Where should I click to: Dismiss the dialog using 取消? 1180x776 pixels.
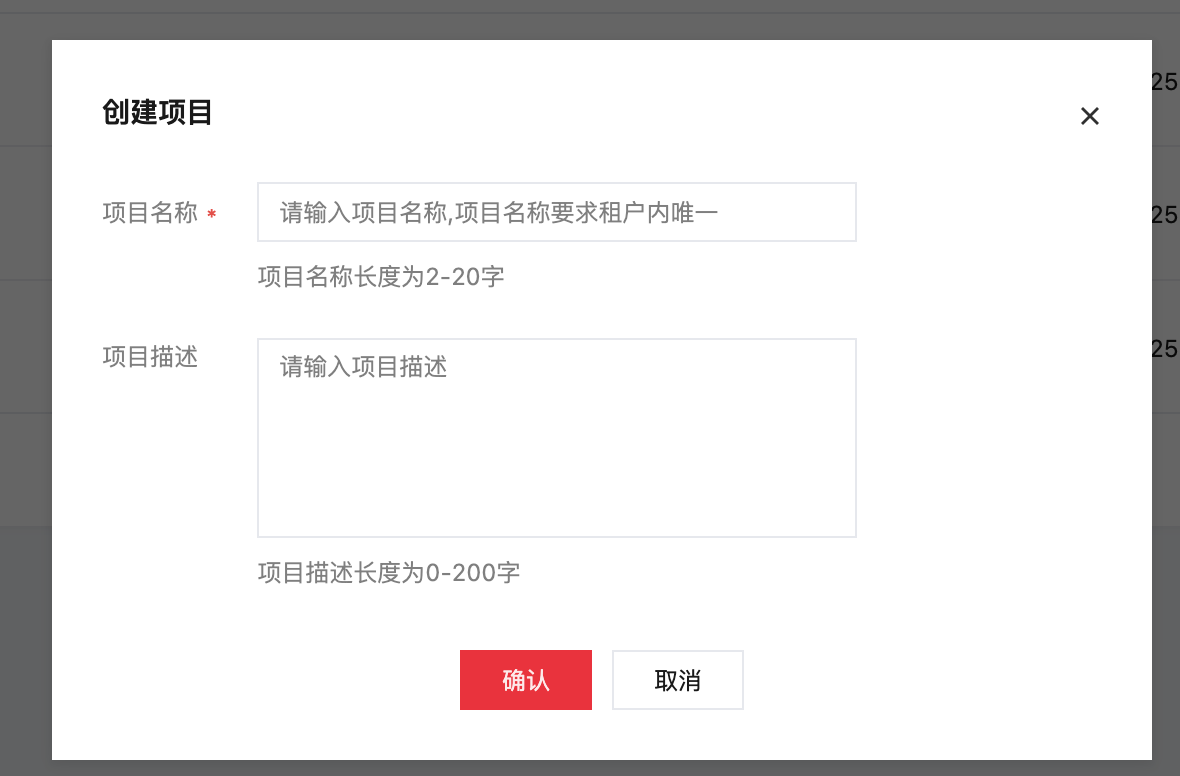click(677, 680)
